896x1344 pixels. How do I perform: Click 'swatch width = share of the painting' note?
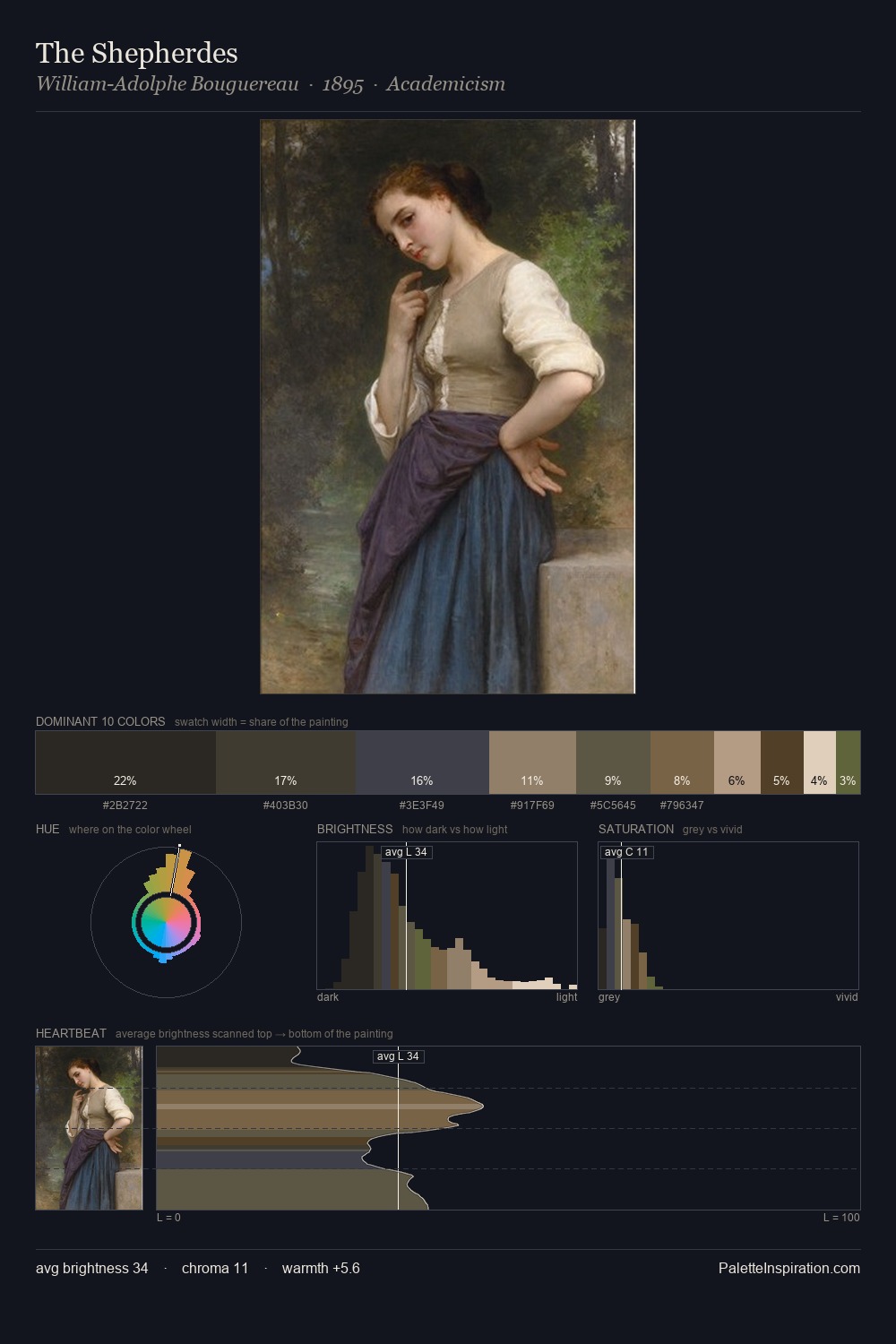(x=262, y=722)
